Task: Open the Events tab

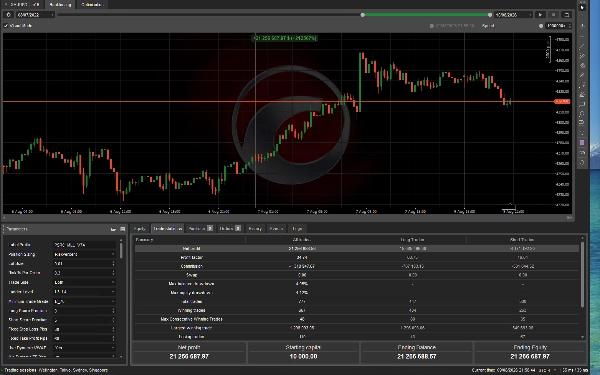Action: click(276, 229)
